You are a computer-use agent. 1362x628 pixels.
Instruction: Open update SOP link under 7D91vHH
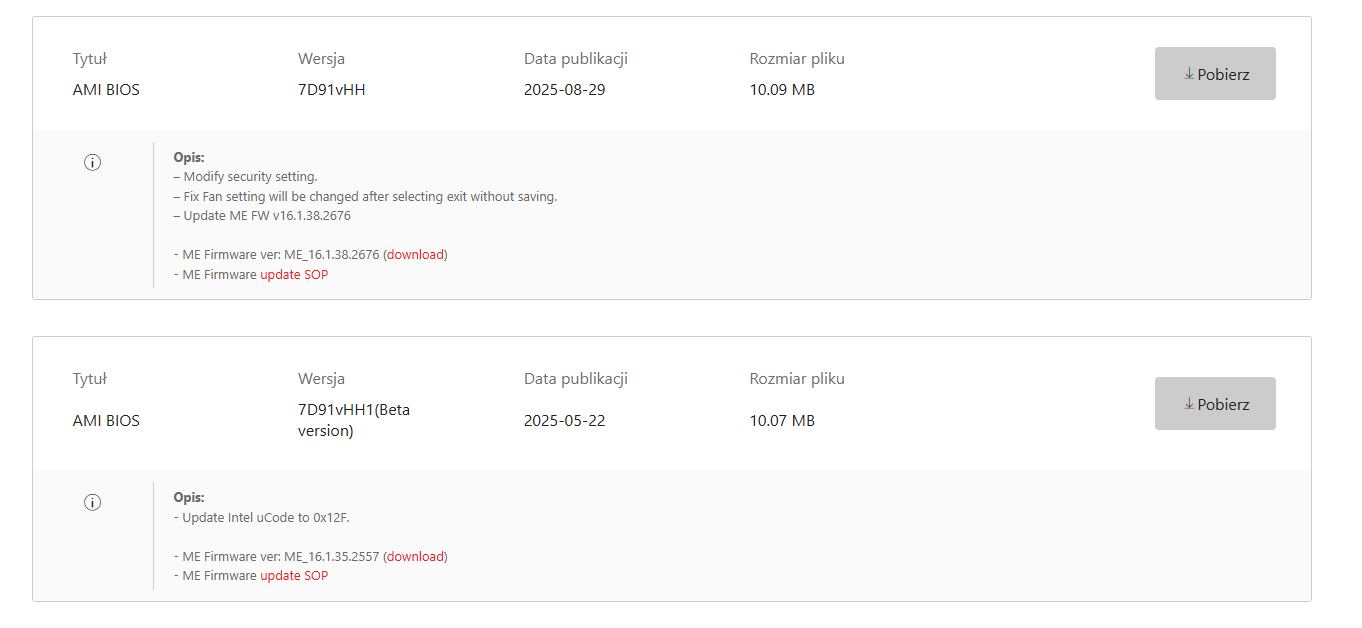pos(294,275)
